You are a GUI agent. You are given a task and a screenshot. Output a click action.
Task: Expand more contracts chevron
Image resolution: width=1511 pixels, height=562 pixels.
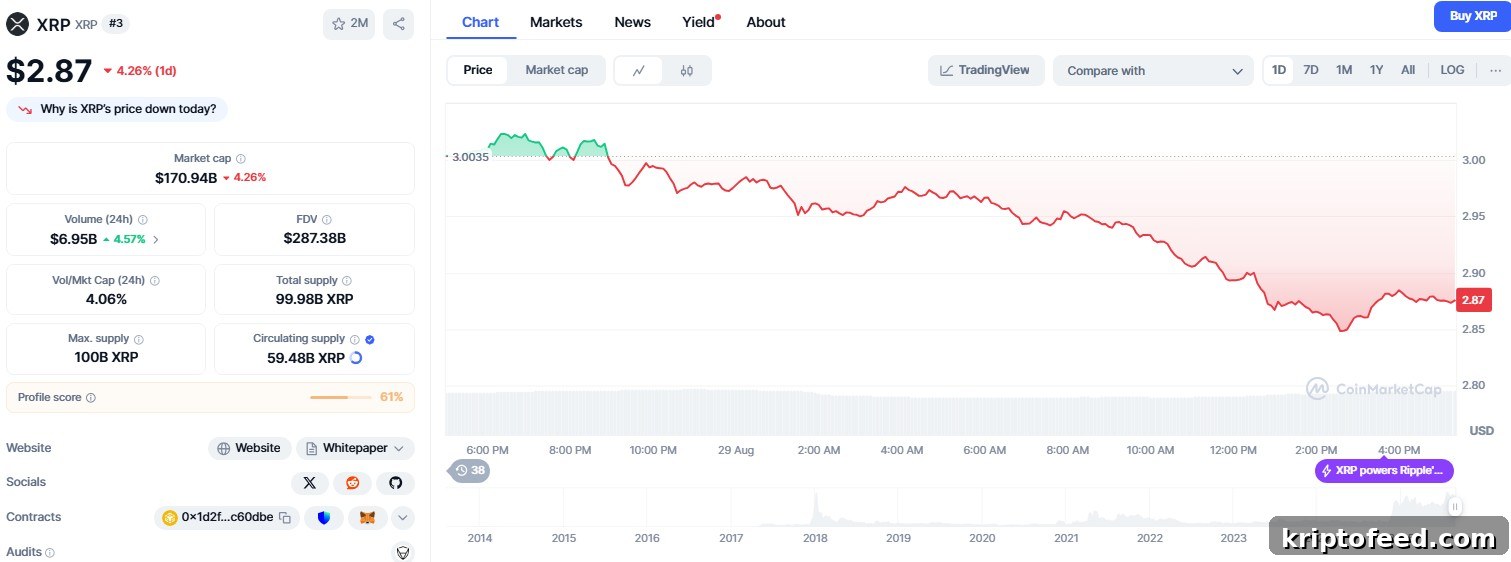click(x=403, y=518)
